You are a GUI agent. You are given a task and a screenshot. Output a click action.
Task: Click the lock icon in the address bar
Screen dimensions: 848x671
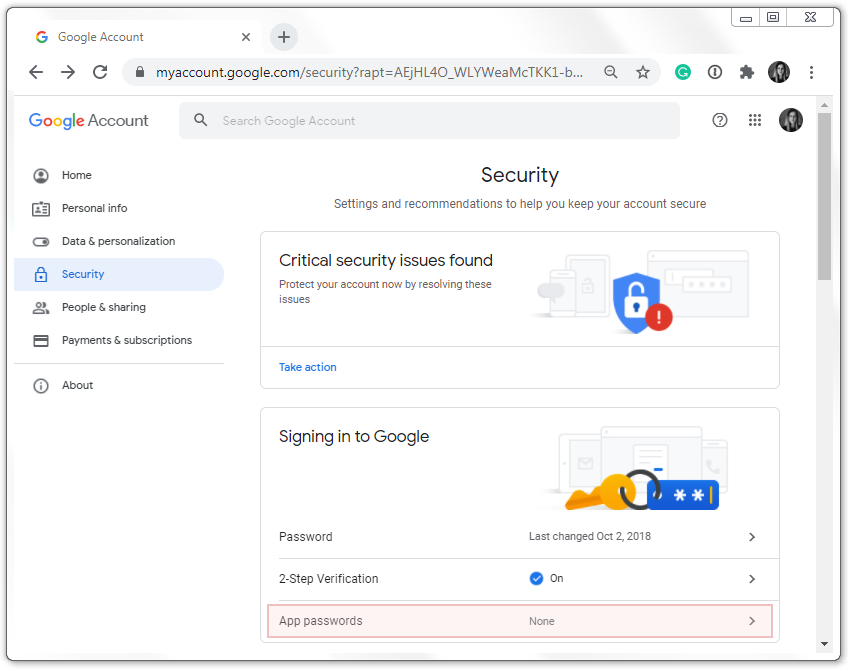pyautogui.click(x=140, y=72)
